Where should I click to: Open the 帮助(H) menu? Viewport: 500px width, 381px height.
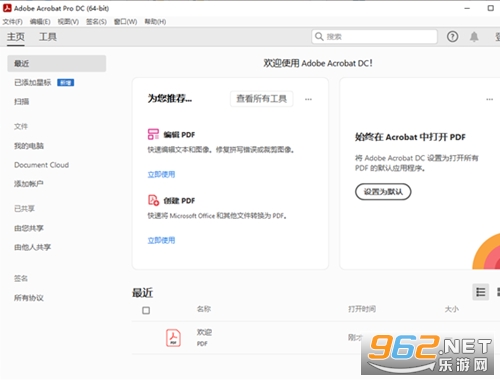point(155,22)
